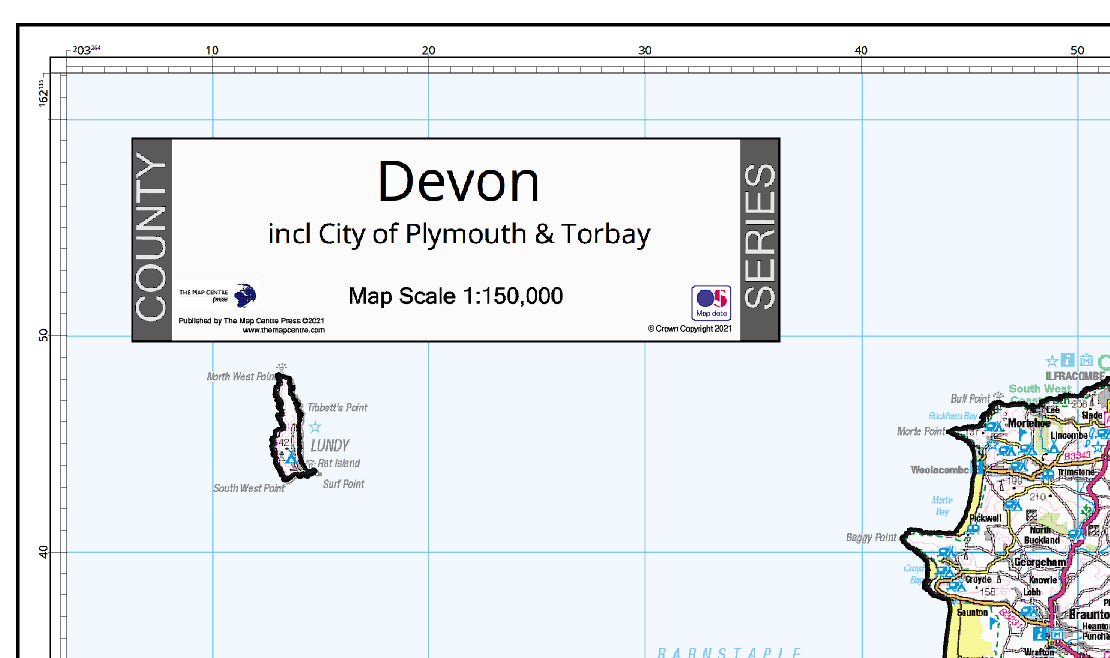Click the LUNDY island label
Image resolution: width=1110 pixels, height=658 pixels.
(x=330, y=446)
